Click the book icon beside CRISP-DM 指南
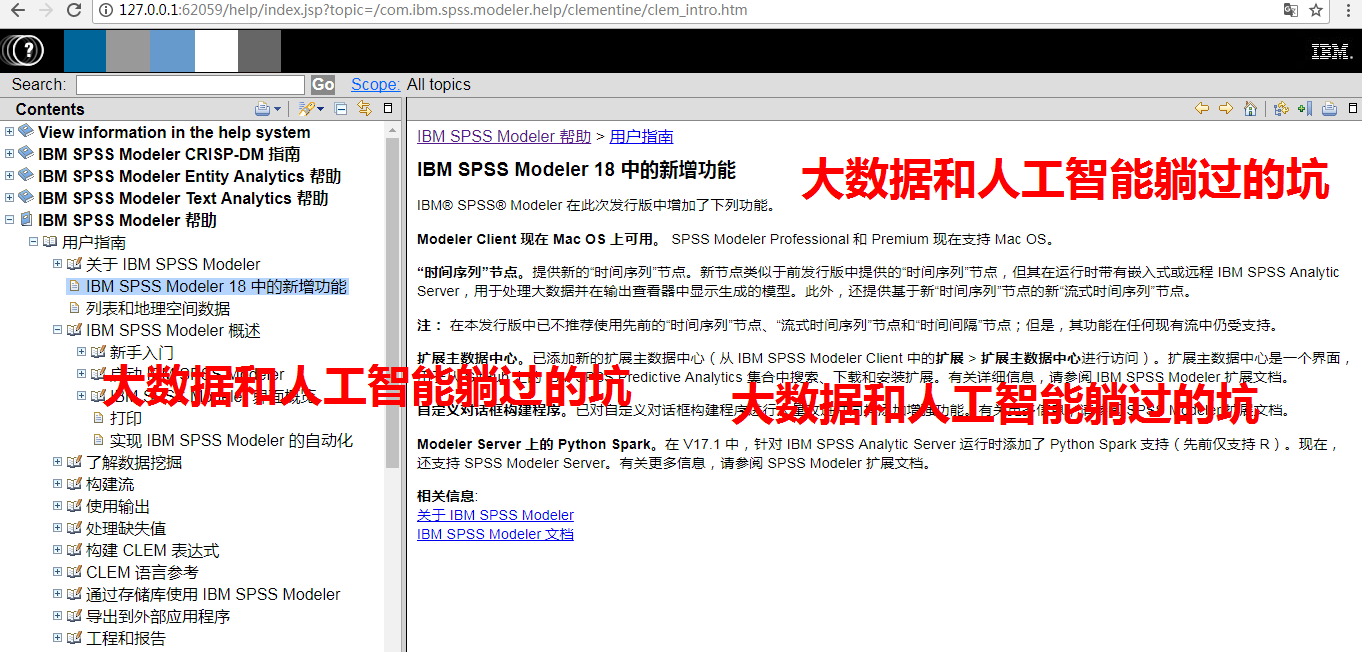The width and height of the screenshot is (1362, 652). click(x=26, y=154)
